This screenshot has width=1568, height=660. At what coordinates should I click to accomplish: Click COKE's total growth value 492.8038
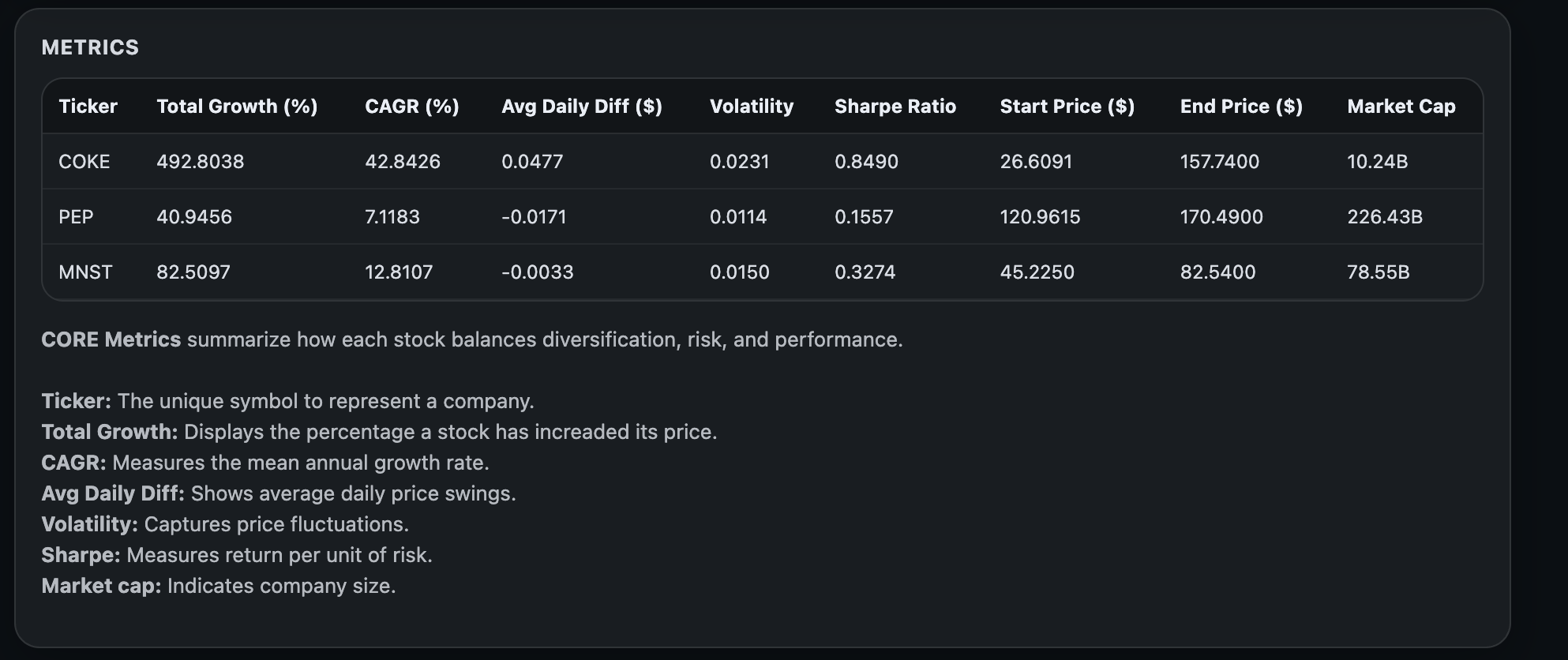pos(200,162)
